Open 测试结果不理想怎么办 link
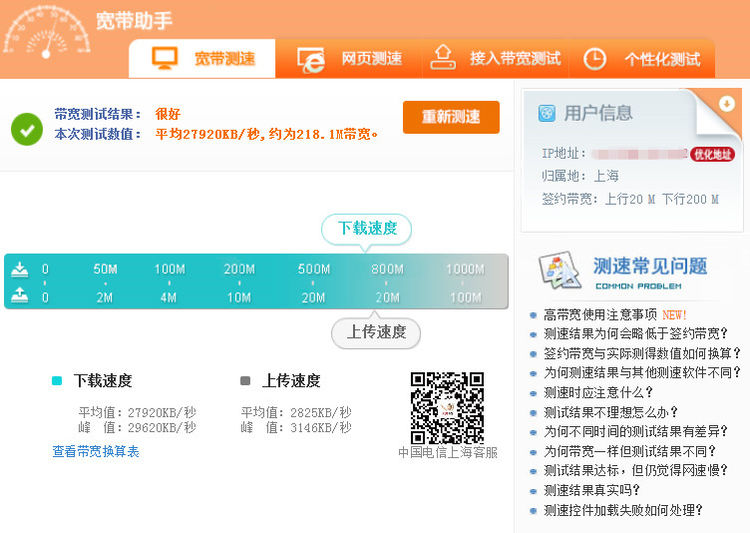 611,412
